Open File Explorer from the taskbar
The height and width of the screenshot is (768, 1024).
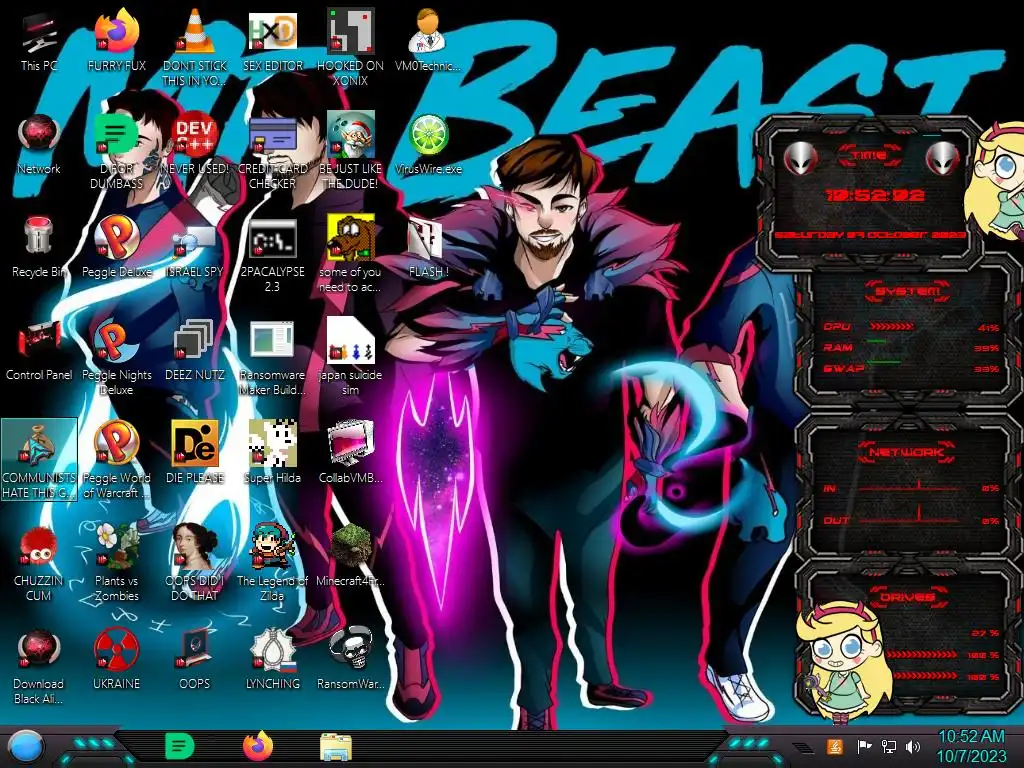336,747
